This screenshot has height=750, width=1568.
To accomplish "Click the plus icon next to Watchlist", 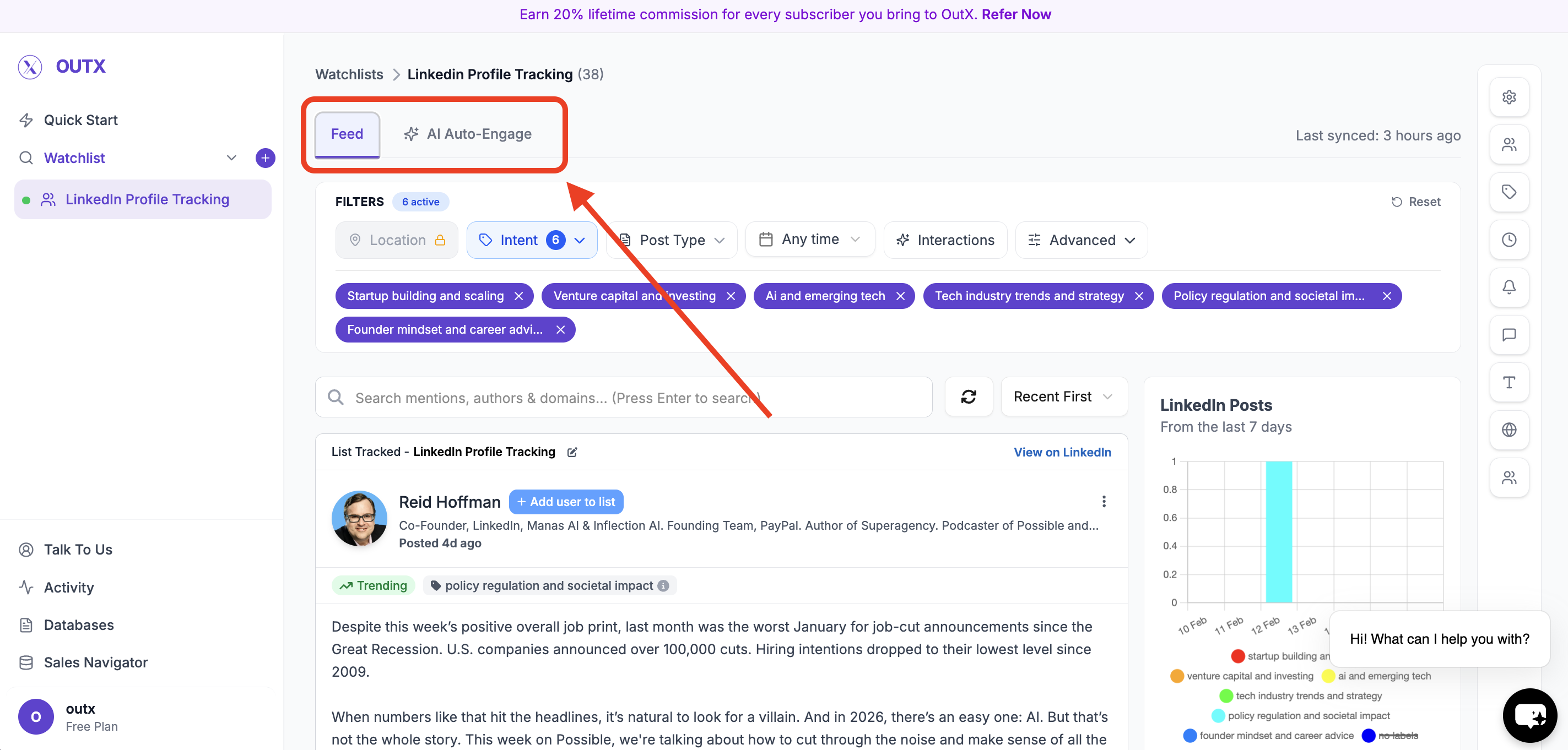I will [x=265, y=158].
